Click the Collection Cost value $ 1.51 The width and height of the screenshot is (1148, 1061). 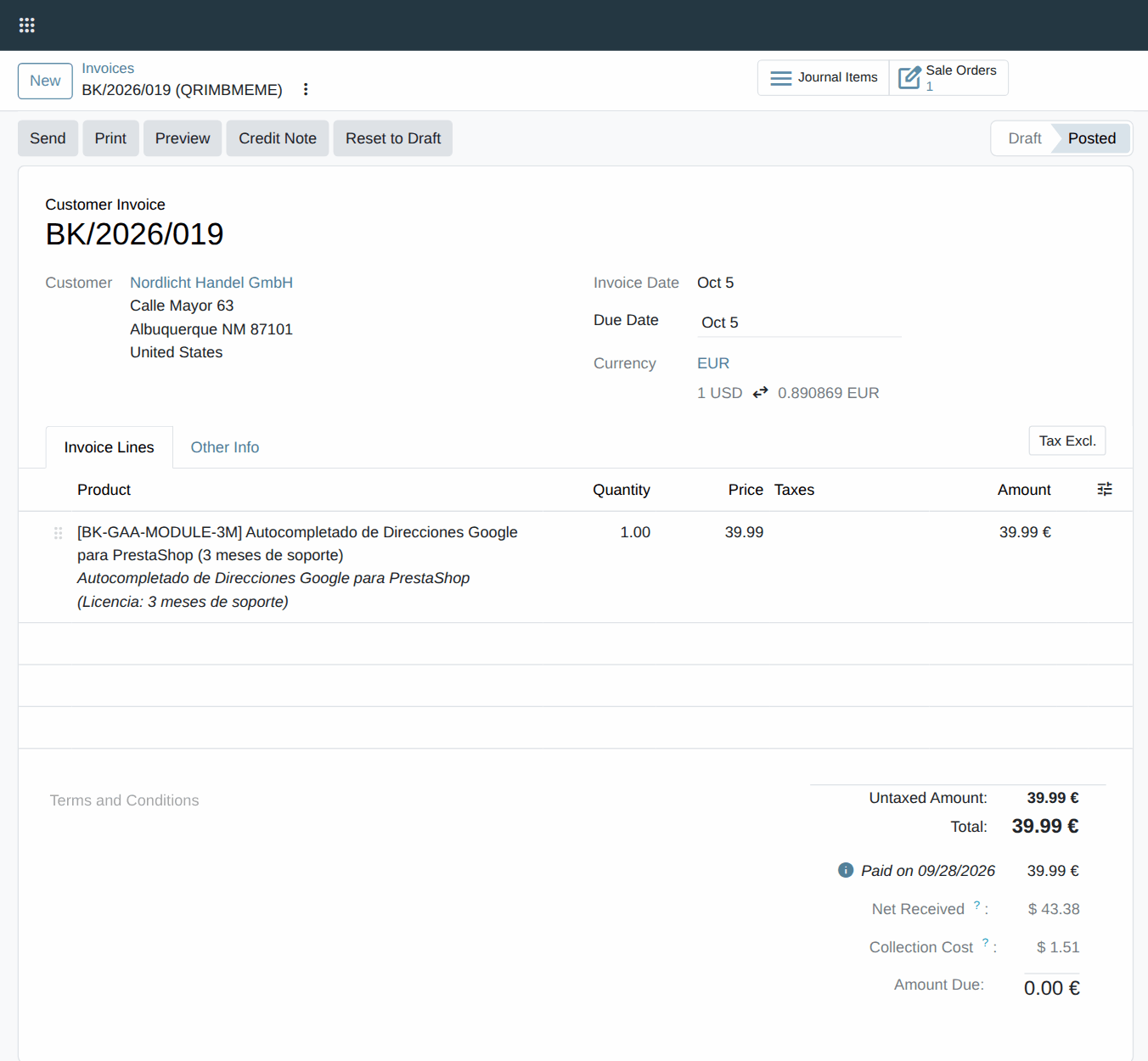(1058, 947)
